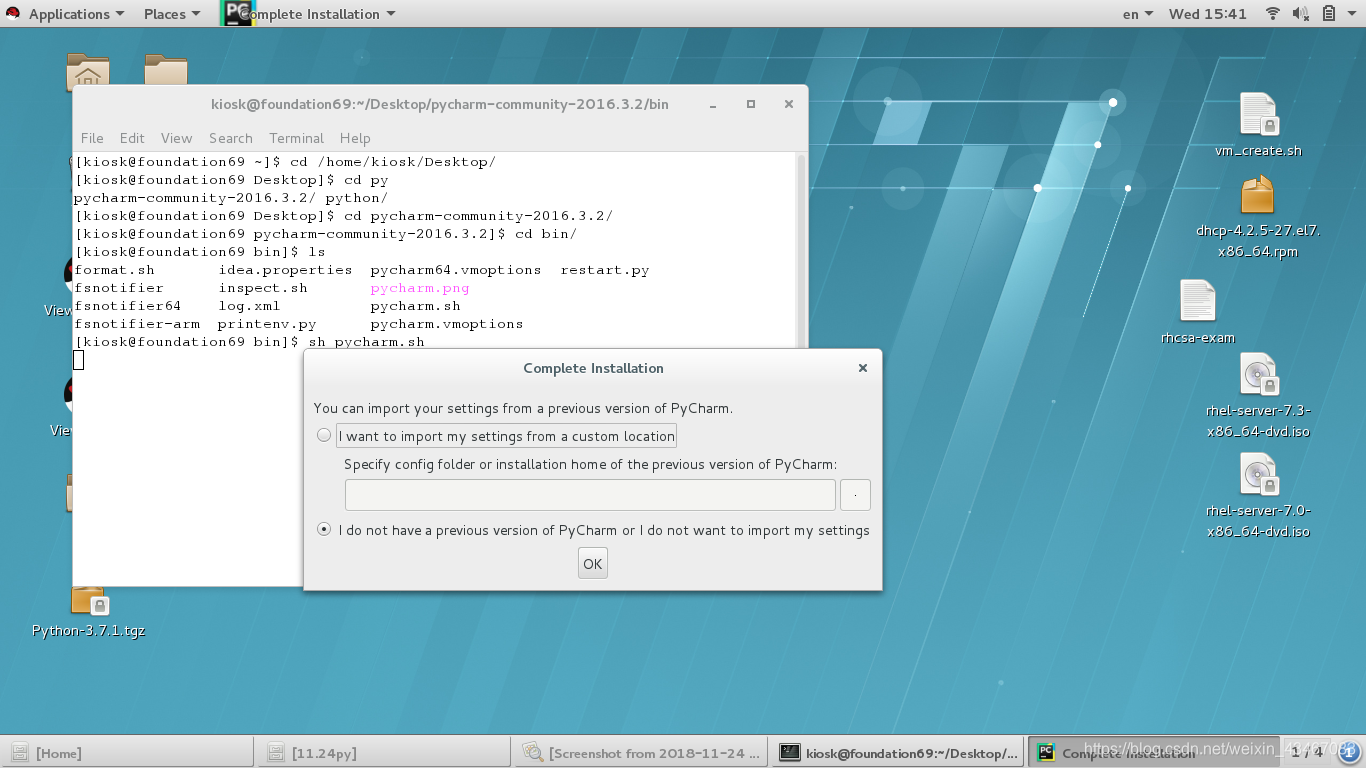Close the terminal window
The image size is (1366, 768).
[788, 104]
